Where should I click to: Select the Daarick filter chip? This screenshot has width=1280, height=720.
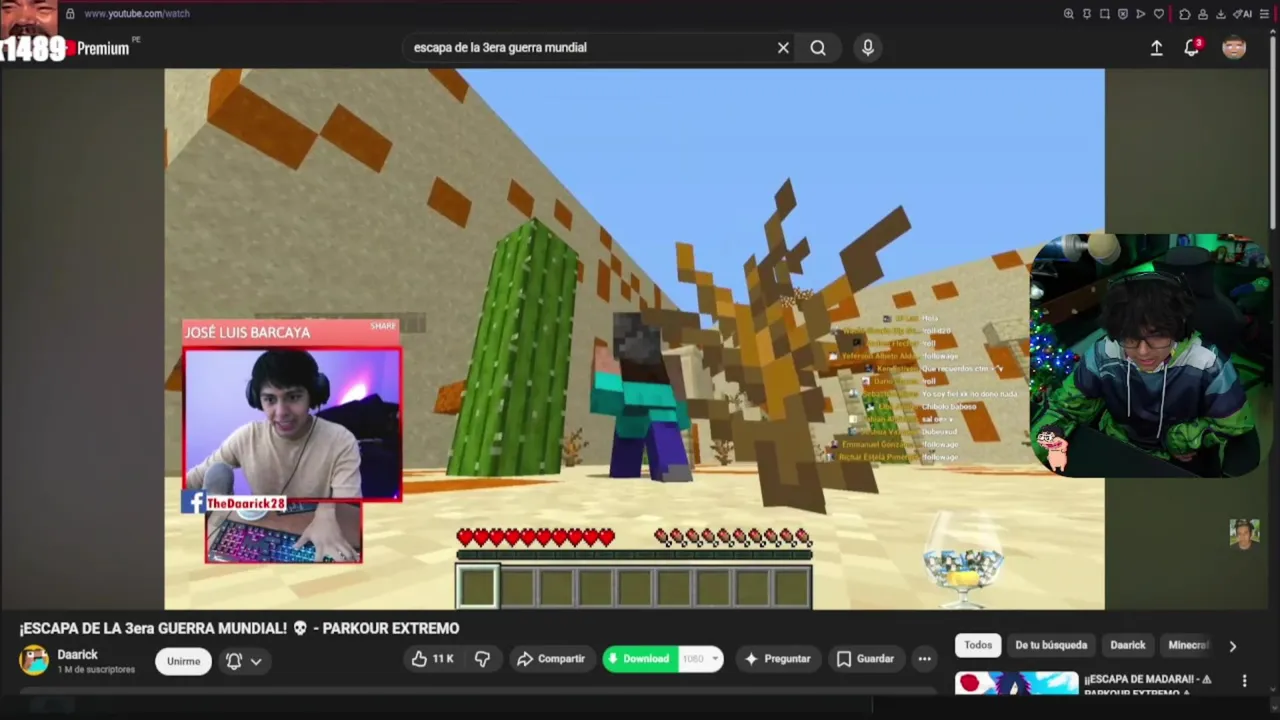(x=1128, y=645)
